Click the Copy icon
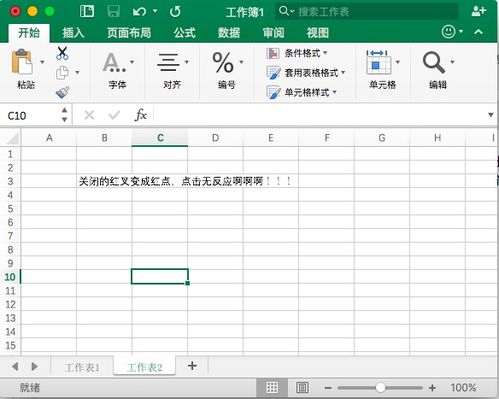The image size is (499, 399). point(62,72)
